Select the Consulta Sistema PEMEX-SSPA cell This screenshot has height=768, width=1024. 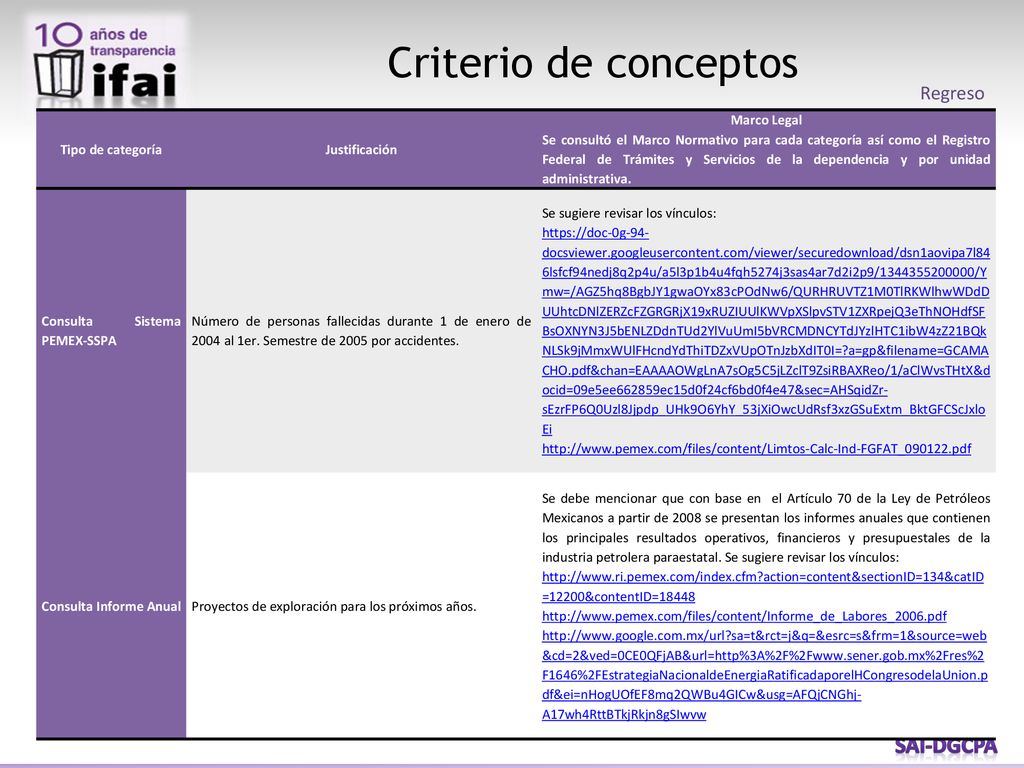(111, 331)
